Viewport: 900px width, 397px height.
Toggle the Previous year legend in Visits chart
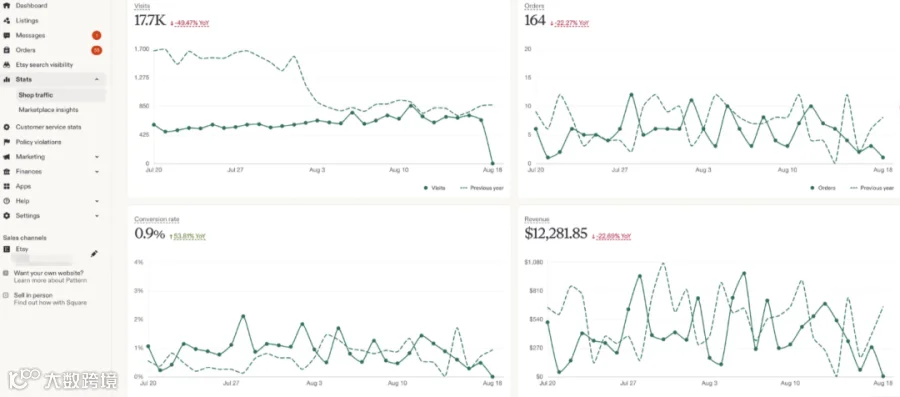481,188
